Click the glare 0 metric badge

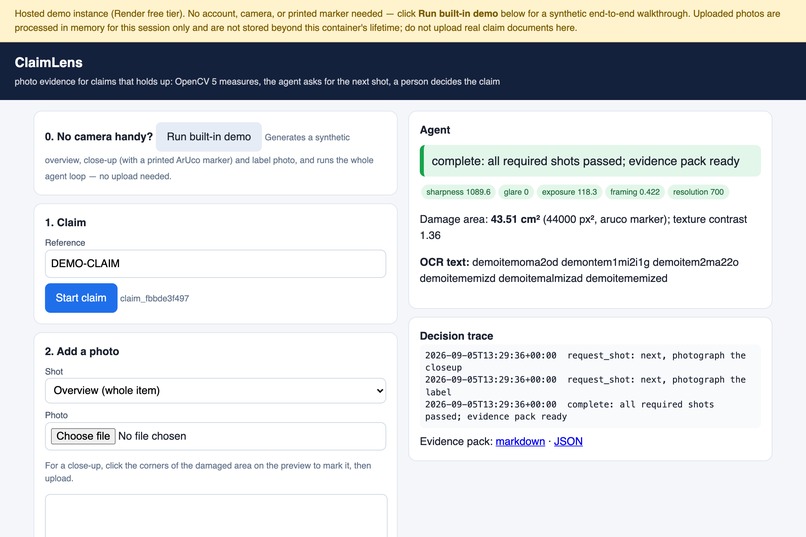point(516,192)
